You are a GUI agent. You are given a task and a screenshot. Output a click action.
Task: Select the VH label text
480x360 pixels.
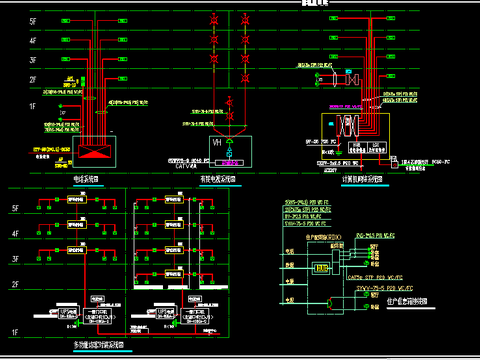(217, 142)
